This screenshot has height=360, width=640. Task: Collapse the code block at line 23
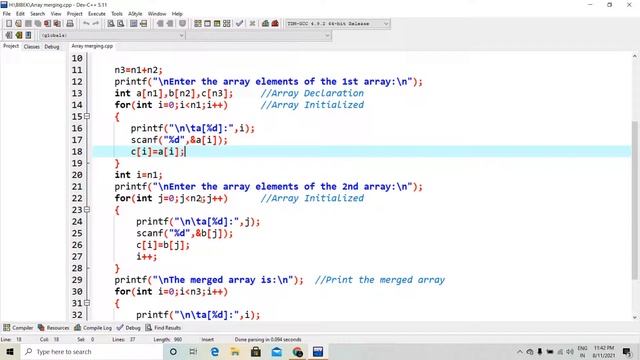click(87, 209)
